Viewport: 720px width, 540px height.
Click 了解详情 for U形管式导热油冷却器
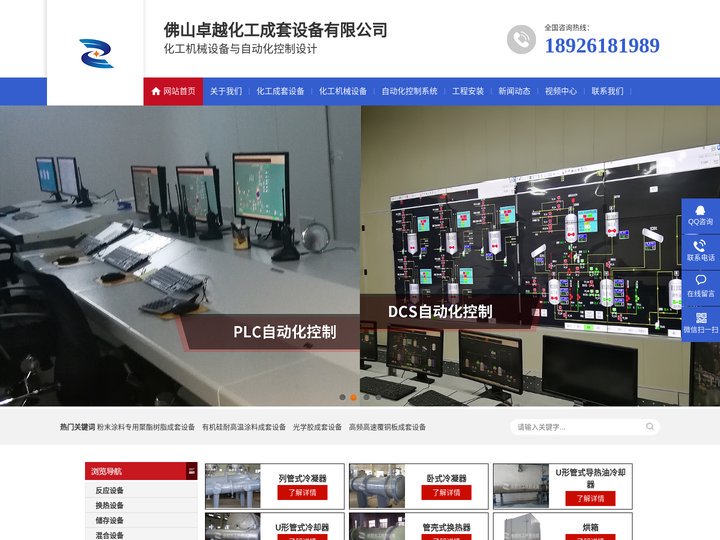coord(591,498)
